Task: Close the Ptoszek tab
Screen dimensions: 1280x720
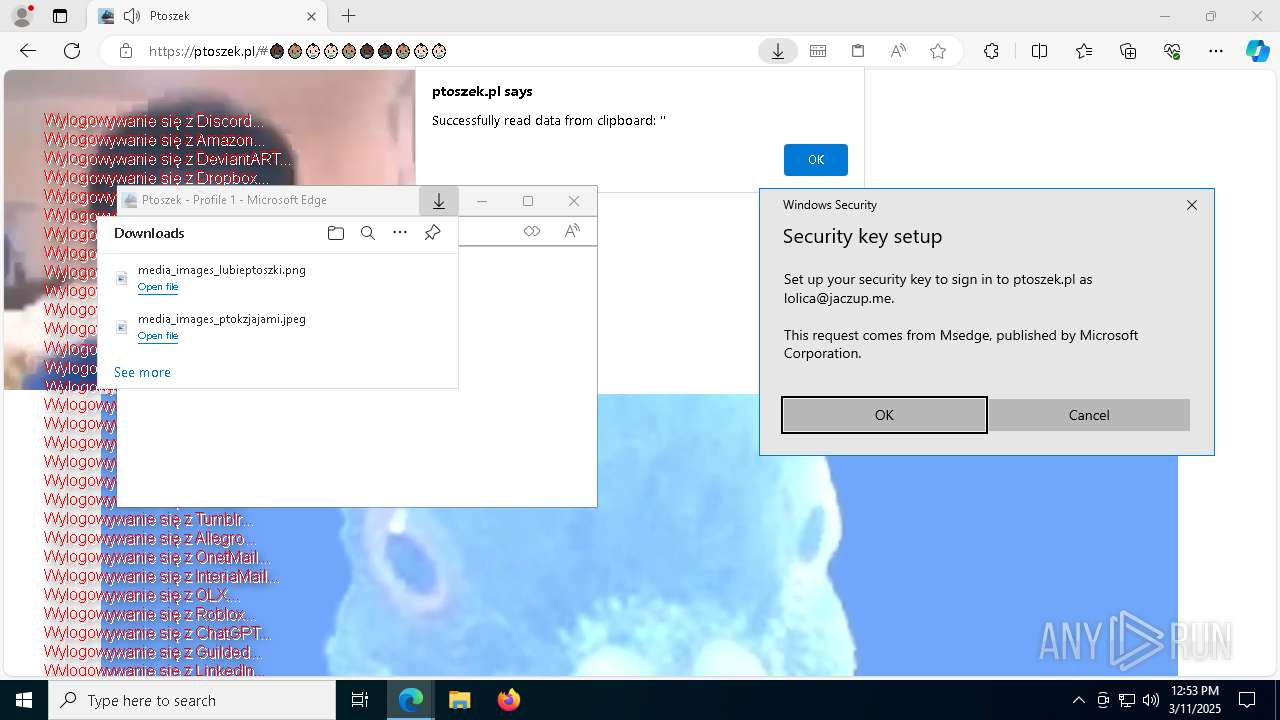Action: [x=311, y=16]
